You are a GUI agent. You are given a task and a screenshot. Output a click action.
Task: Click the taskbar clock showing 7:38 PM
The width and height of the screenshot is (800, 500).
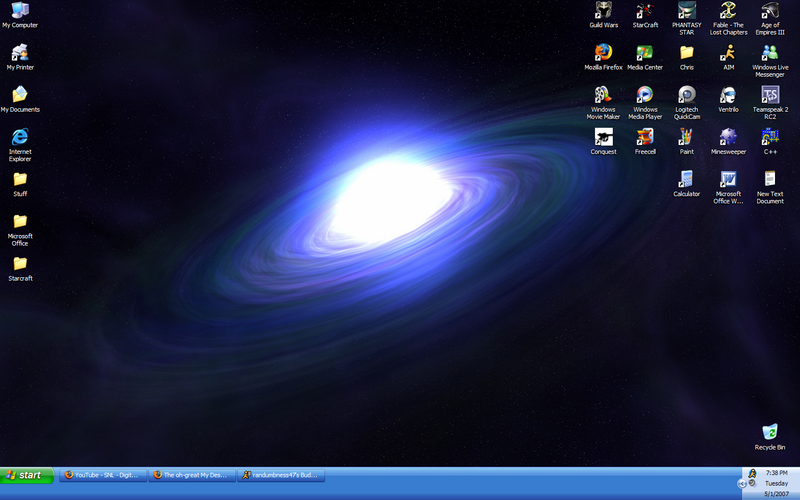click(777, 473)
